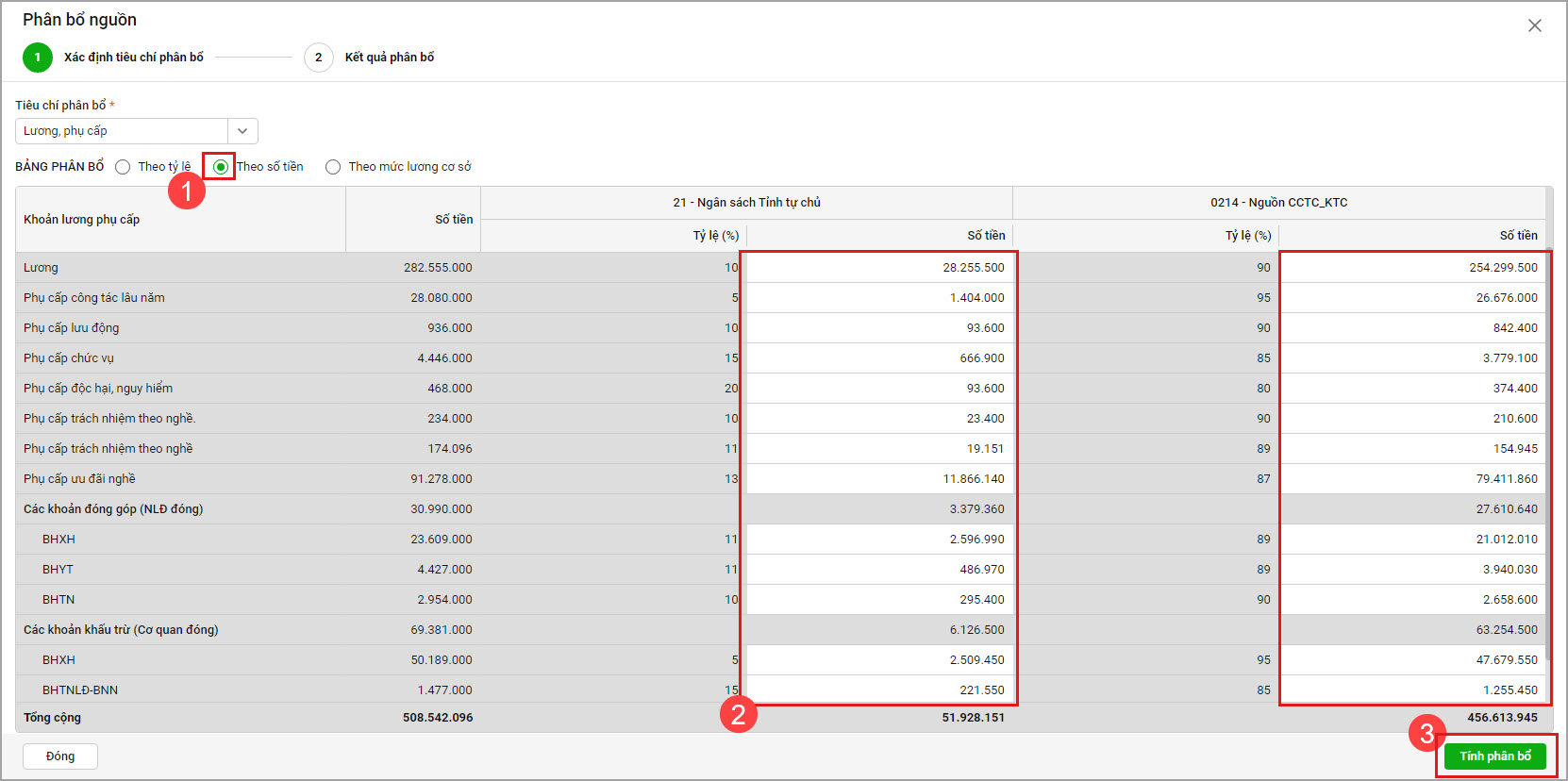Screen dimensions: 1568x781
Task: Click the 0214 - Nguồn CCTC_KTC column header
Action: click(x=1278, y=203)
